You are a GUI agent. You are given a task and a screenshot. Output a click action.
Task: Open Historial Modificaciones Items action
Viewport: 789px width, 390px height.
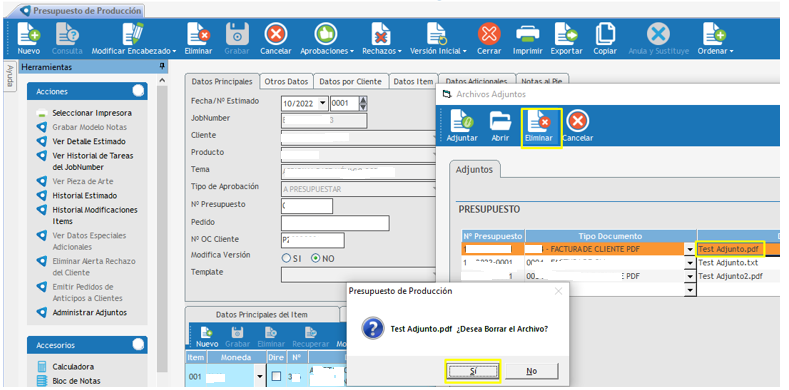tap(95, 215)
